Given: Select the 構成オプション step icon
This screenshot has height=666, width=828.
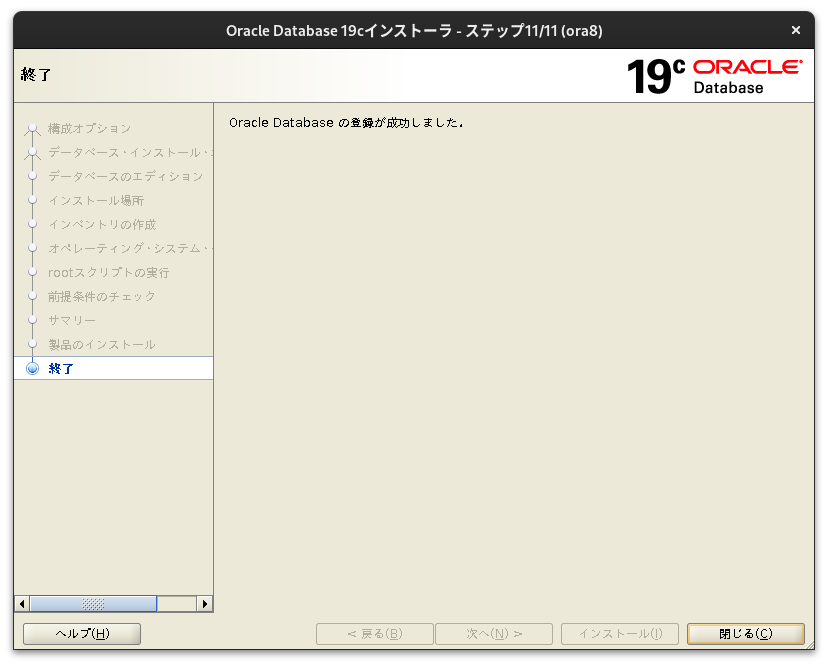Looking at the screenshot, I should point(33,128).
